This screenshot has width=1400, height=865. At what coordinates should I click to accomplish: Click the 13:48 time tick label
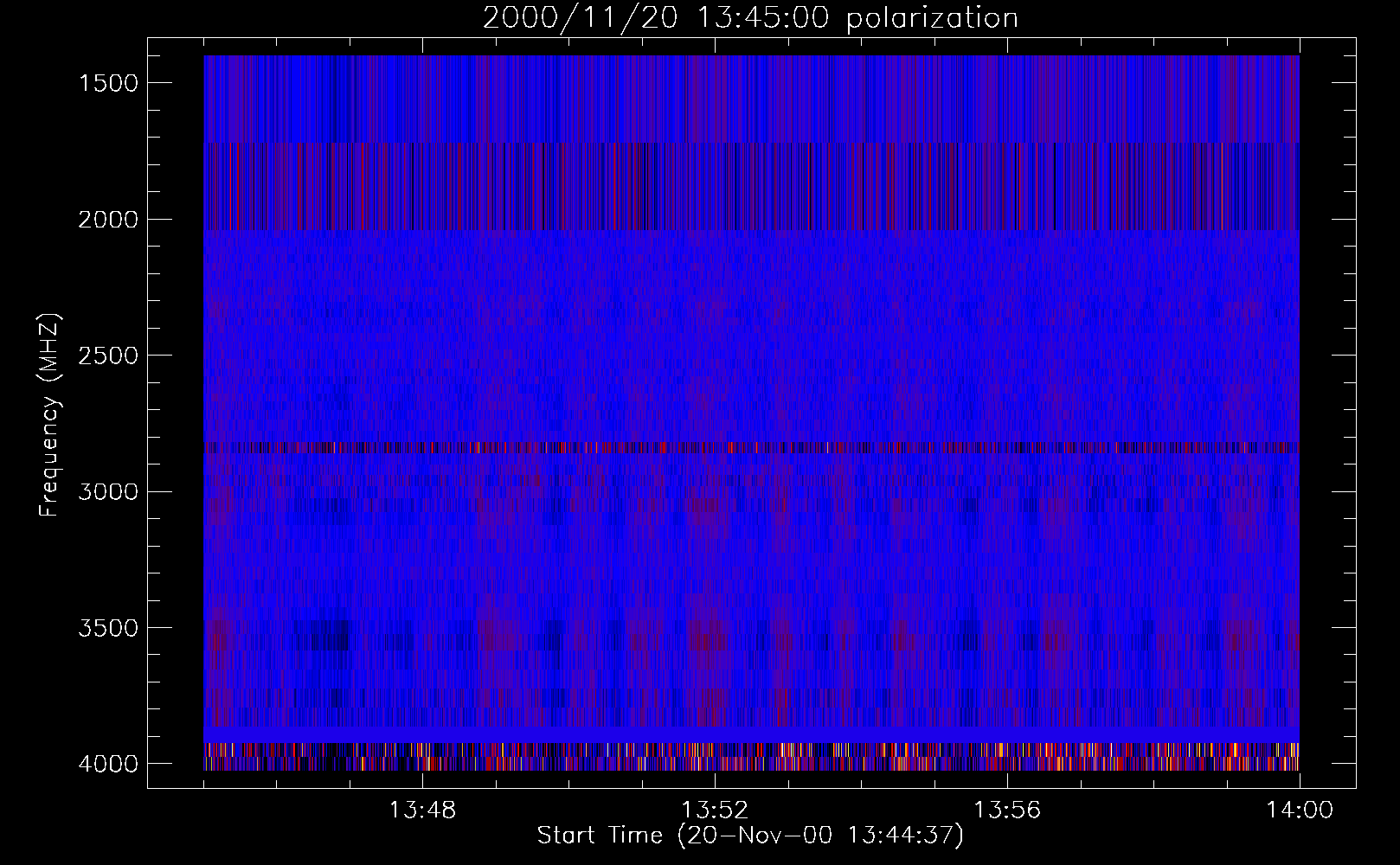[422, 811]
